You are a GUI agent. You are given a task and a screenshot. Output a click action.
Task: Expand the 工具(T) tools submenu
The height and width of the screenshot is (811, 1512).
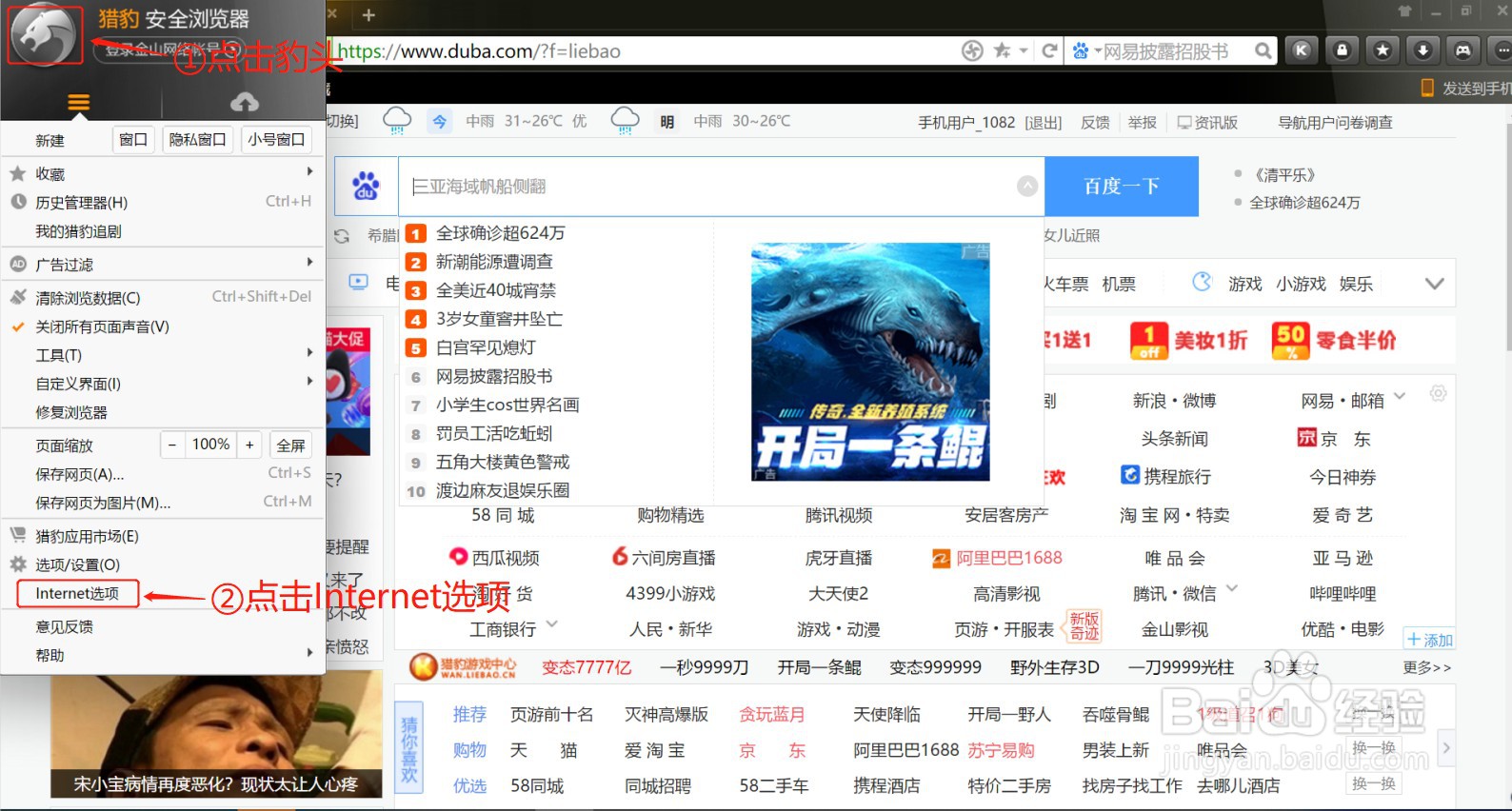point(162,355)
